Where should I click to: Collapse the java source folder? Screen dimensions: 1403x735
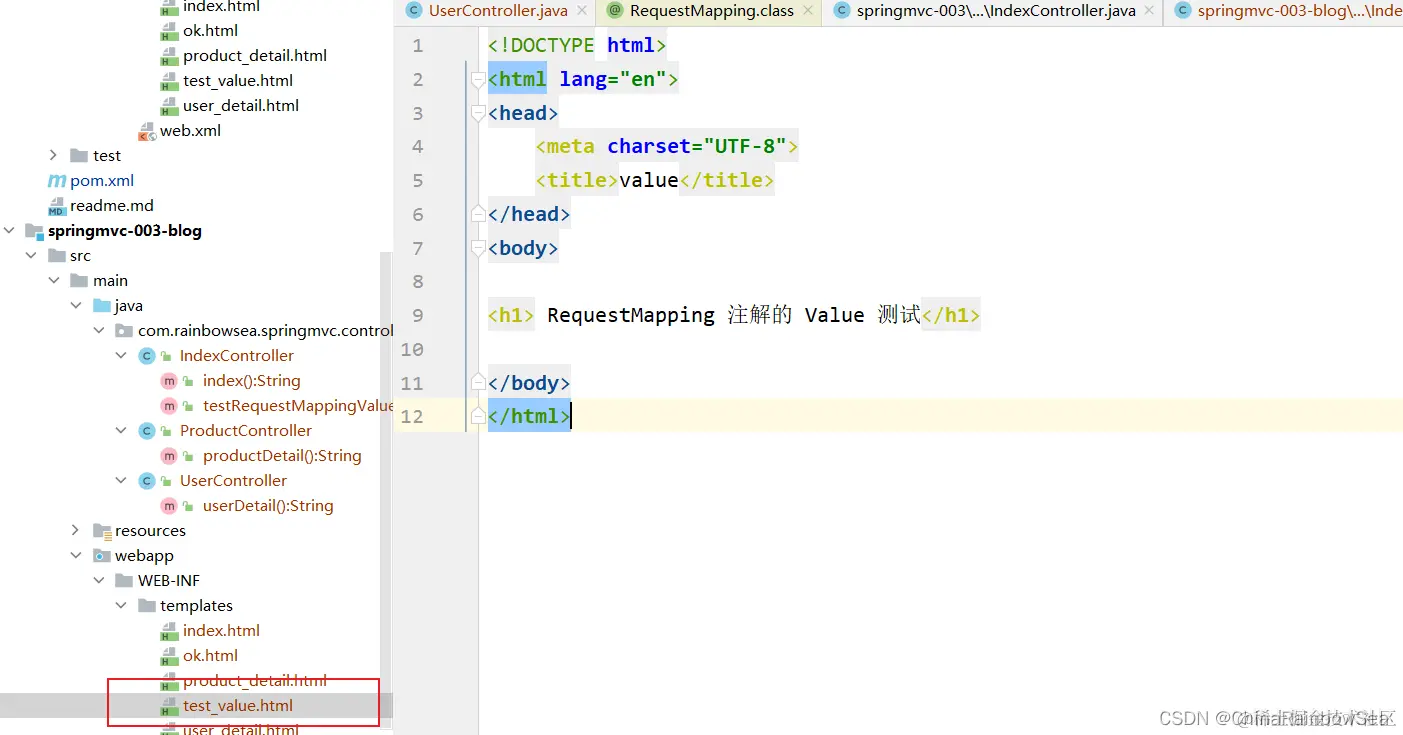click(76, 305)
